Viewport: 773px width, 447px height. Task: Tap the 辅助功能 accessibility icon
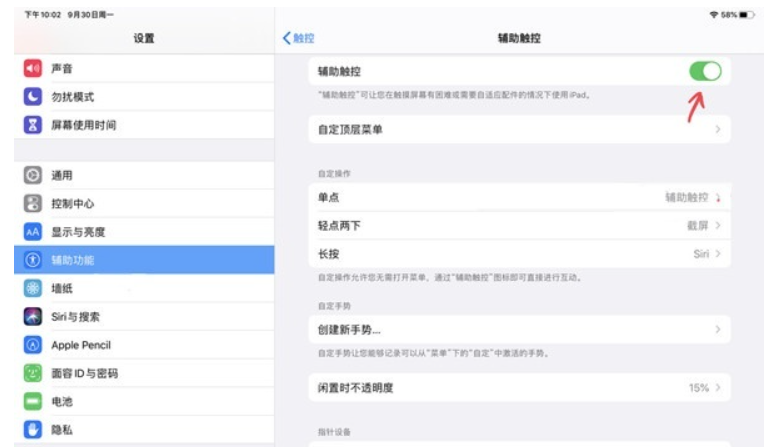(x=33, y=260)
